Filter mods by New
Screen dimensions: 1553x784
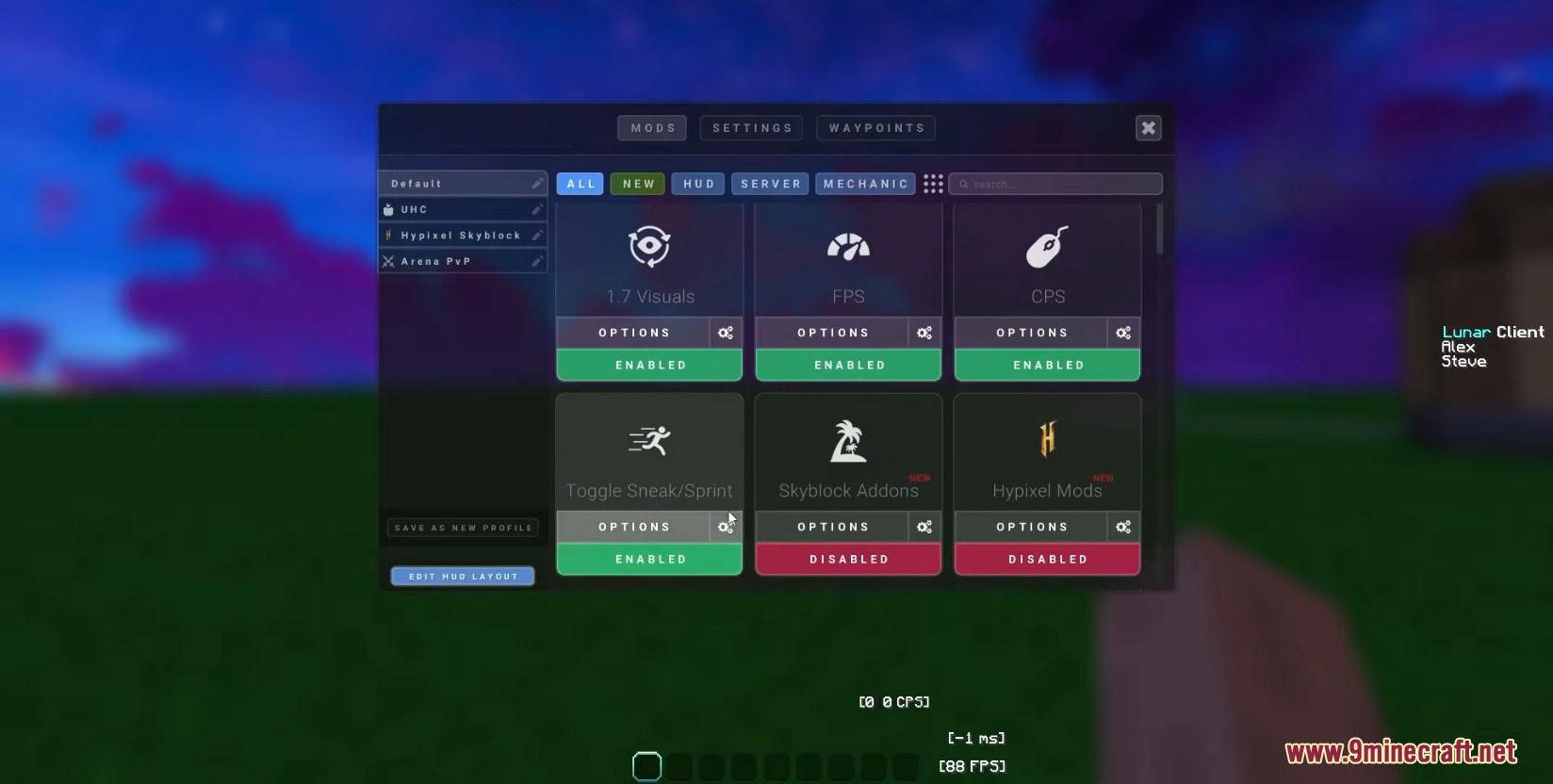click(638, 184)
